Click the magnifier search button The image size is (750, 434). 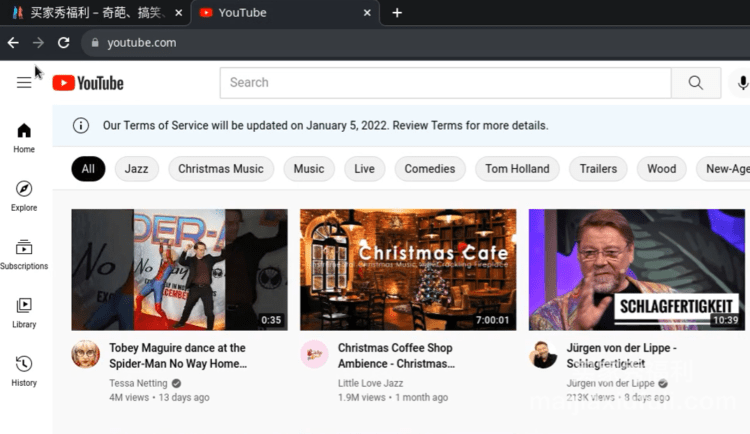coord(696,83)
